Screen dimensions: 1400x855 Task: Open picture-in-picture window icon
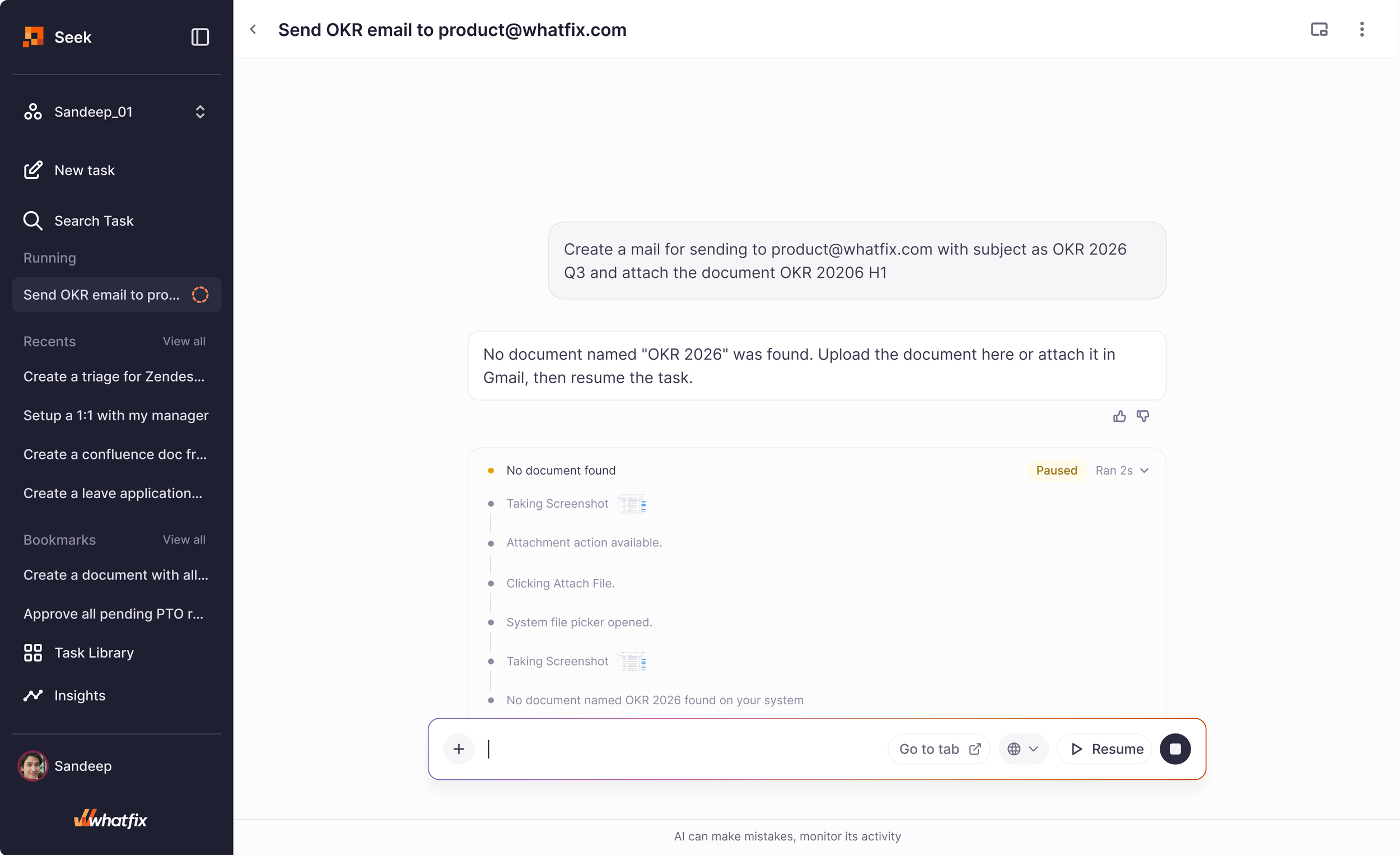[x=1319, y=29]
